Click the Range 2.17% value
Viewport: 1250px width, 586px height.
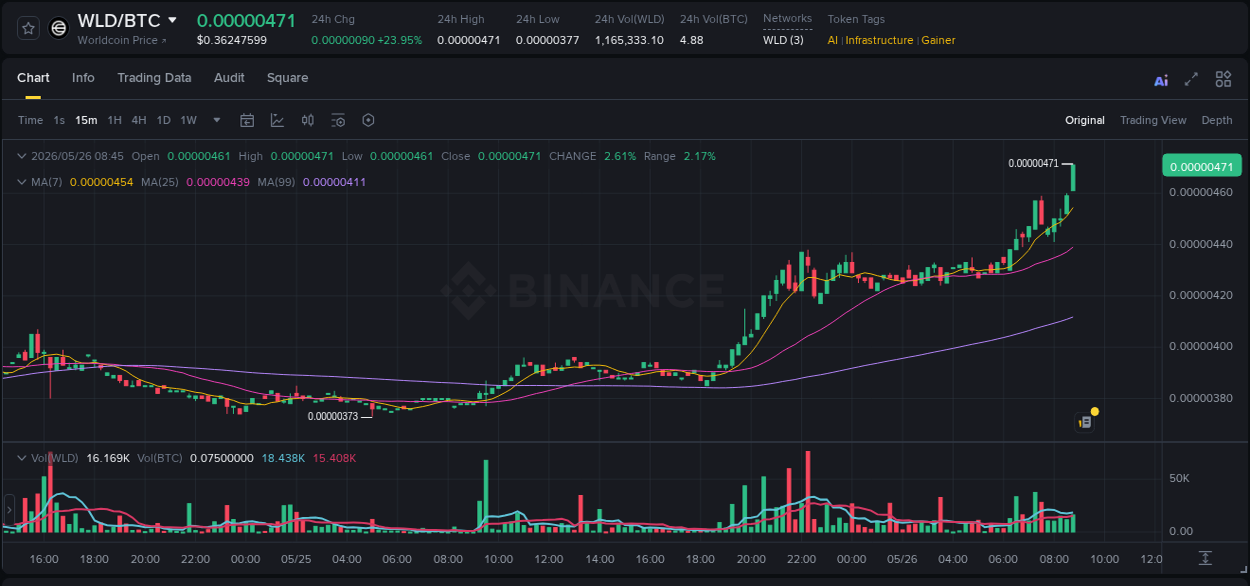coord(699,156)
